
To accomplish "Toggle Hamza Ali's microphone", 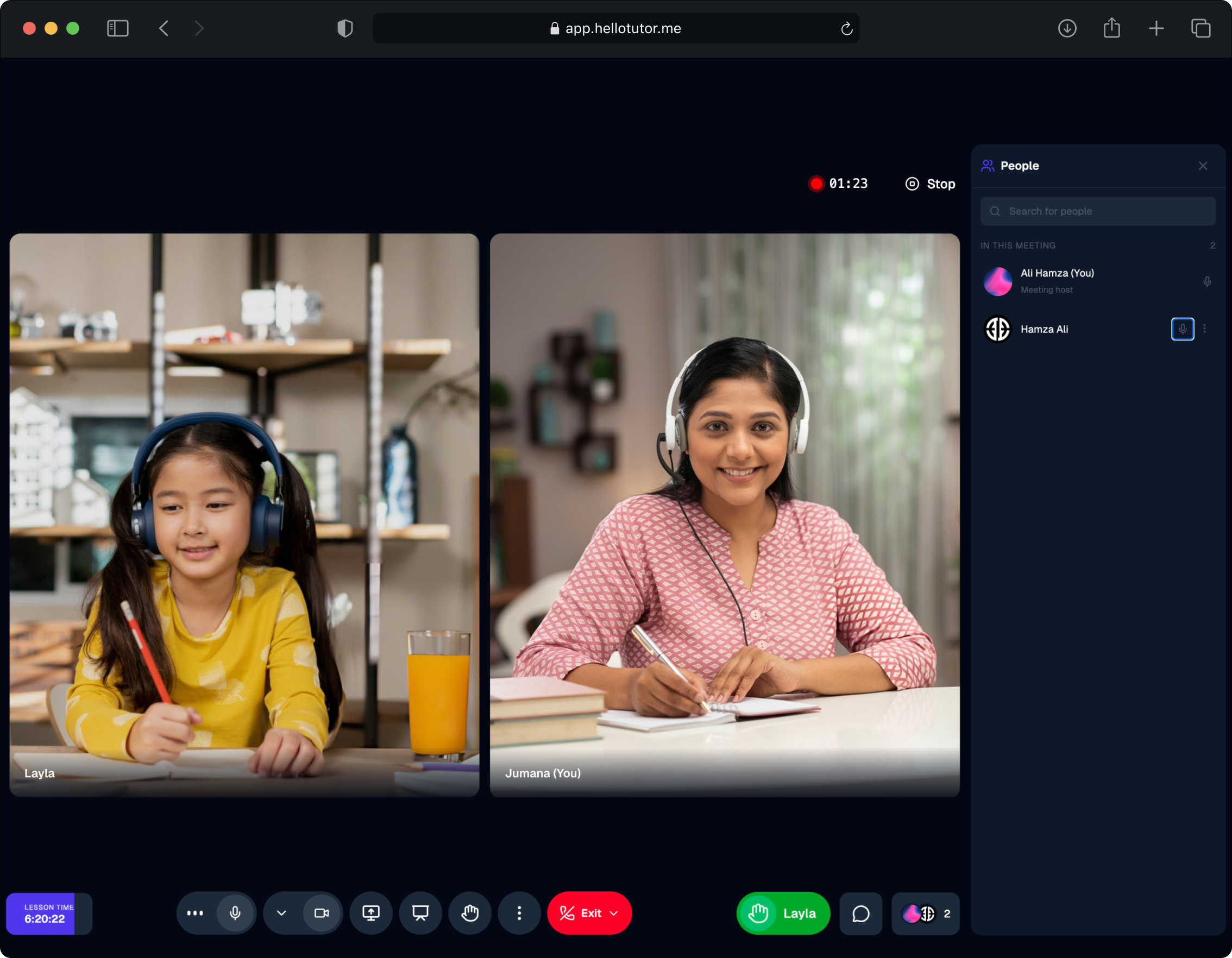I will 1183,329.
